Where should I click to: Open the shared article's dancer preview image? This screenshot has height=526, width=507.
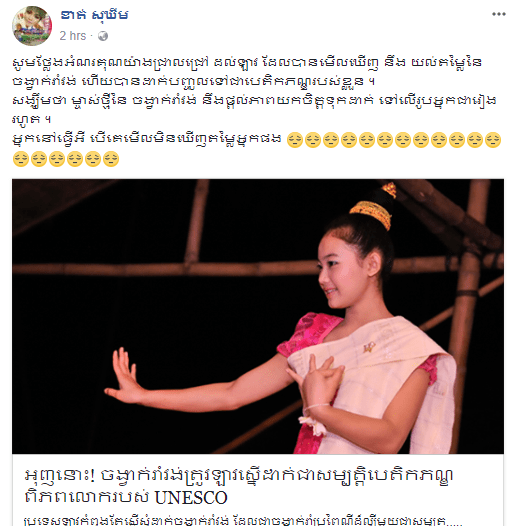(x=258, y=316)
